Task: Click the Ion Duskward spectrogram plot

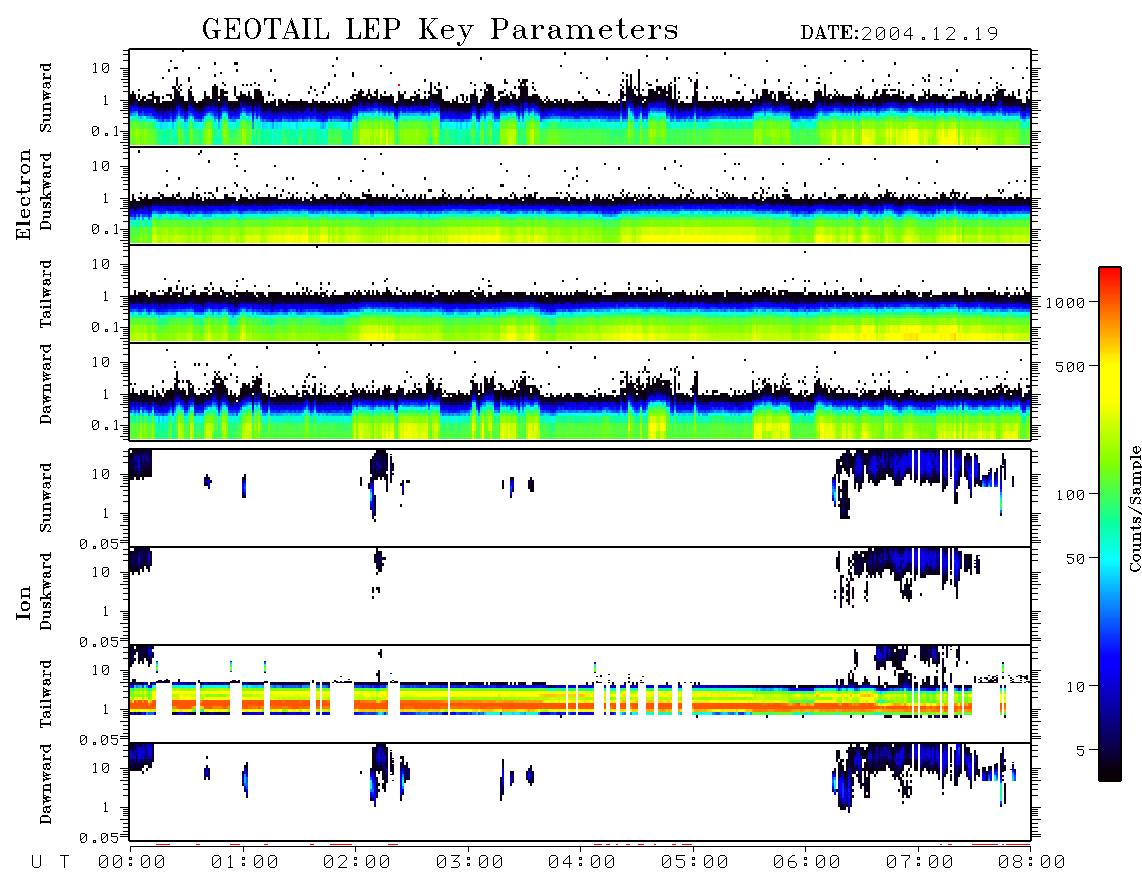Action: [x=580, y=596]
